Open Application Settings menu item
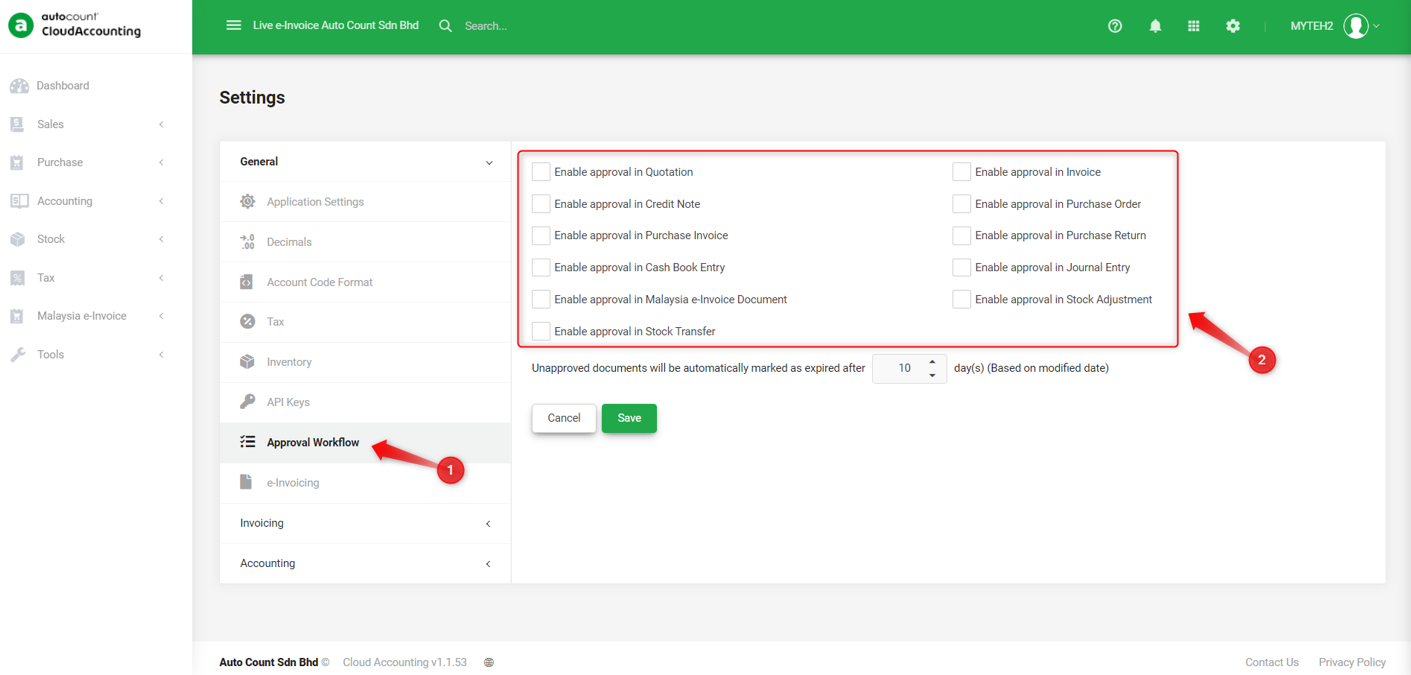Viewport: 1411px width, 675px height. point(365,202)
